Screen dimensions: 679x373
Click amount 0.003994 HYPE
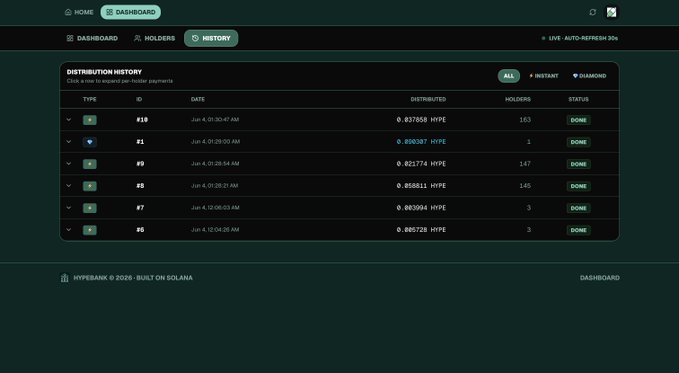[x=421, y=208]
